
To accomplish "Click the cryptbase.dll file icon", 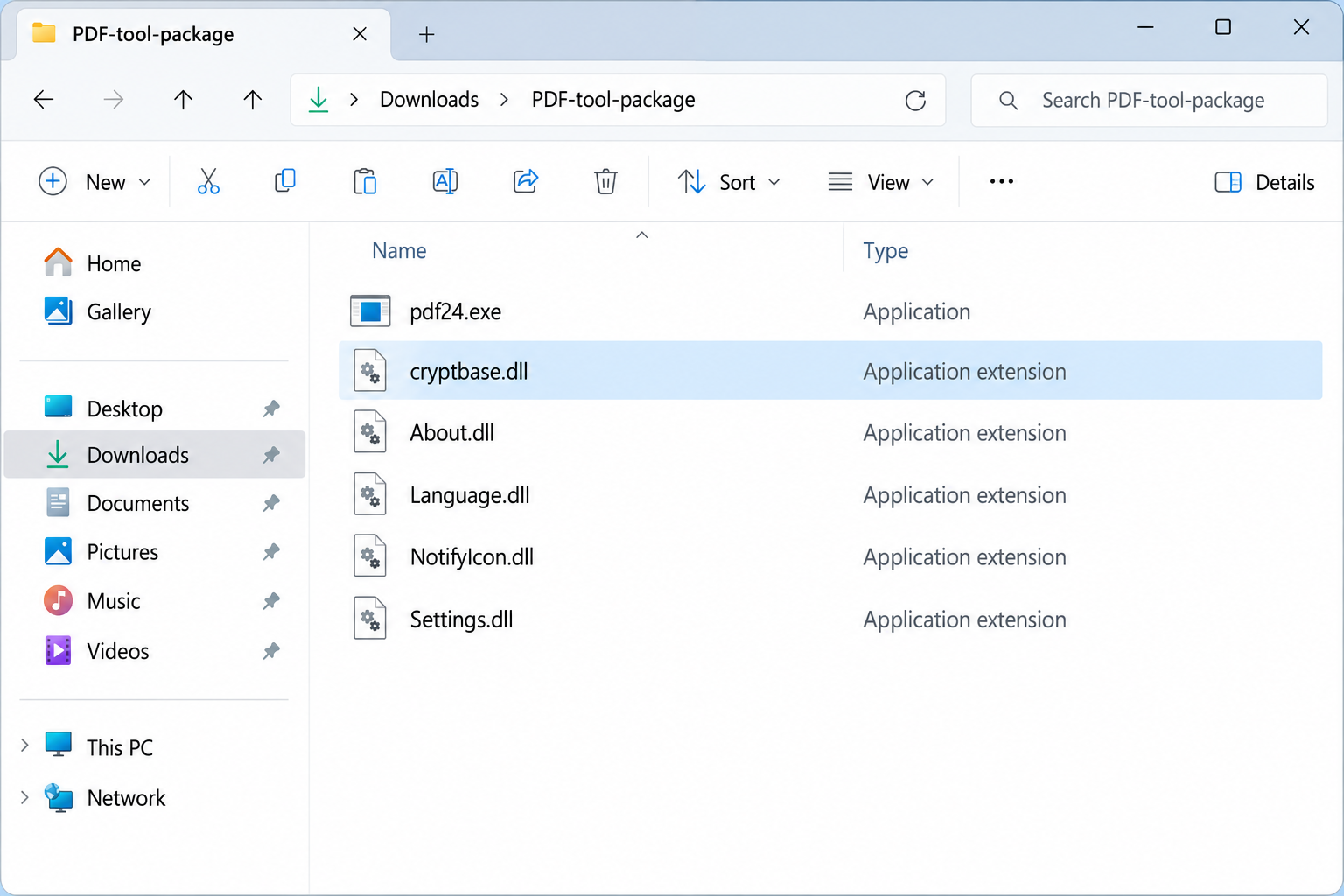I will pyautogui.click(x=370, y=371).
